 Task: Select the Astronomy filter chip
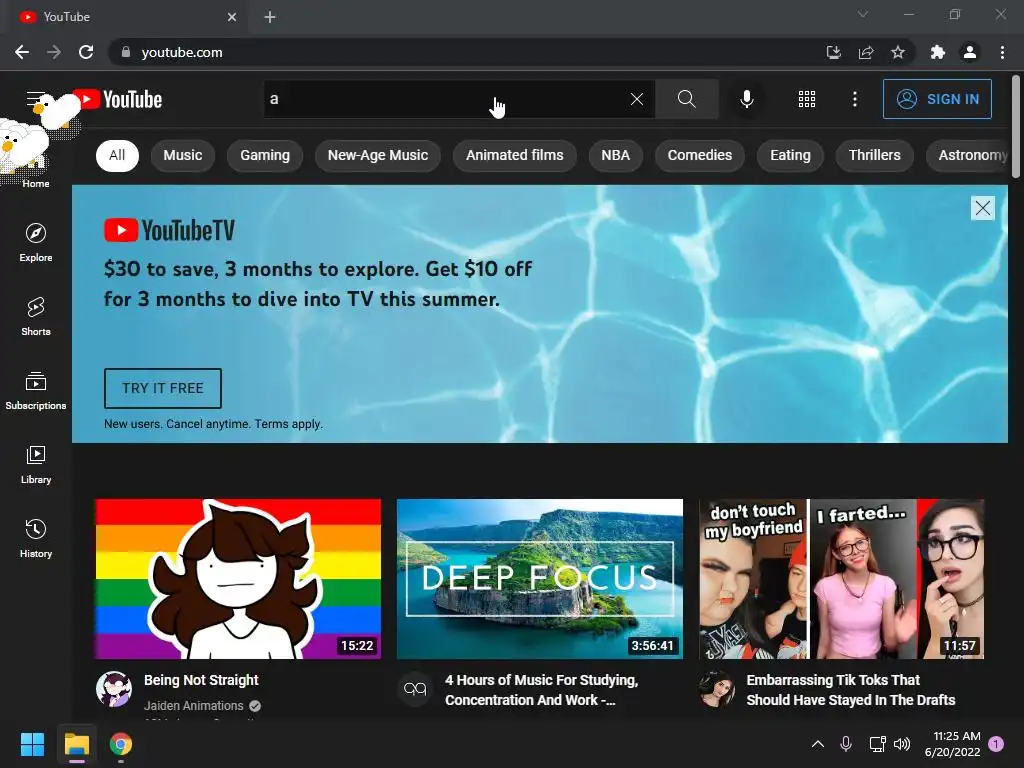pyautogui.click(x=969, y=155)
